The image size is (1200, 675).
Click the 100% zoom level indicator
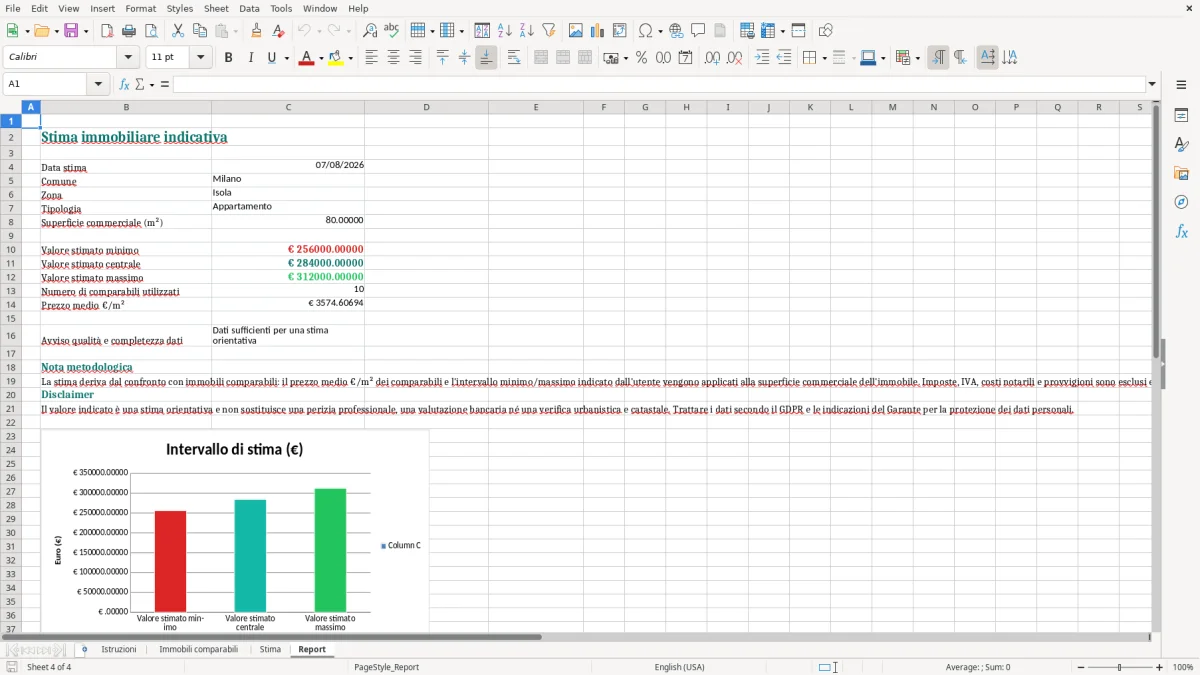pyautogui.click(x=1183, y=667)
